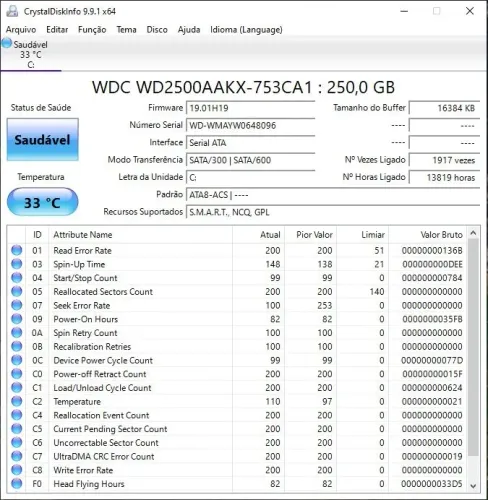Minimize the CrystalDiskInfo window

coord(404,11)
